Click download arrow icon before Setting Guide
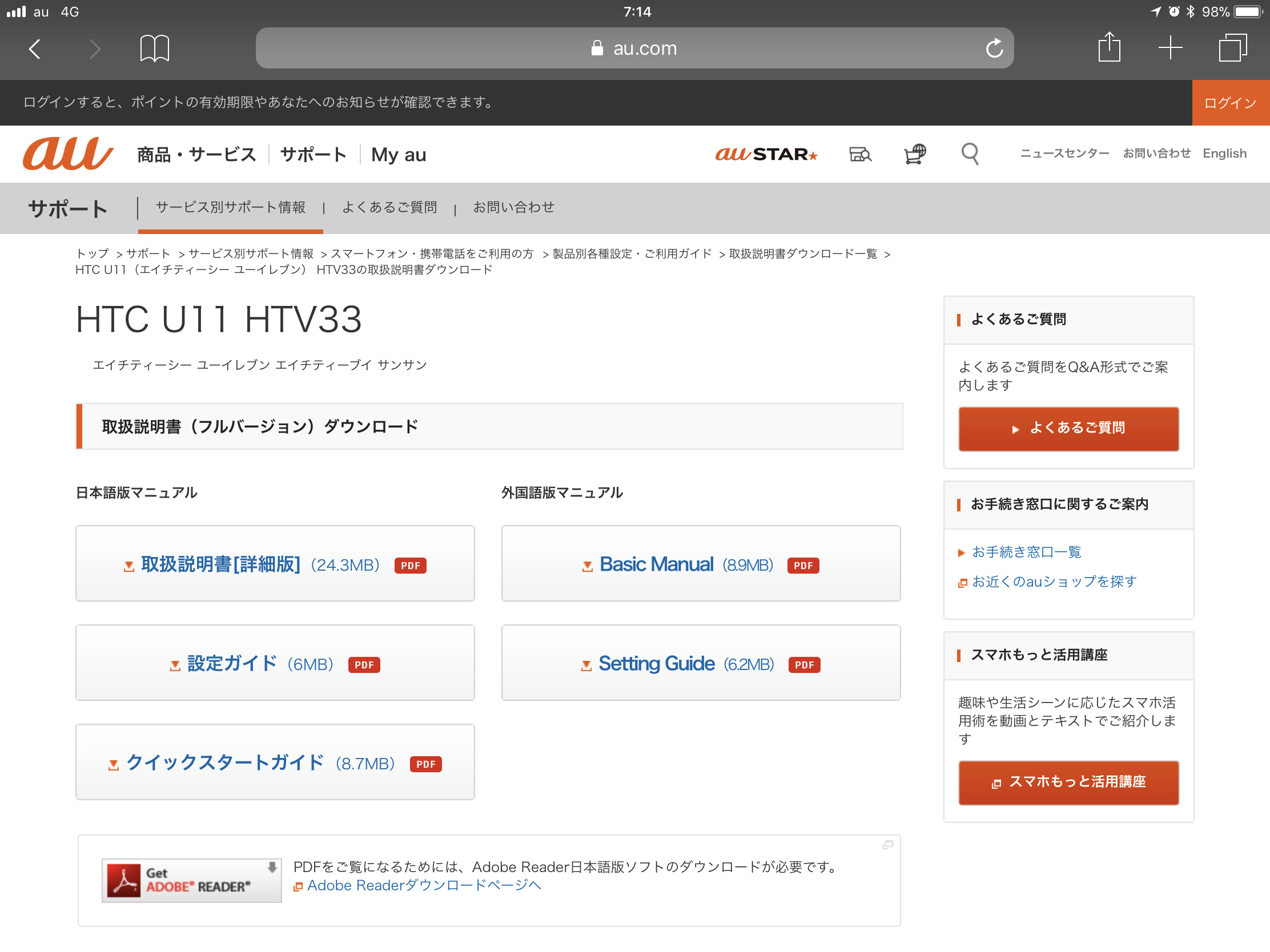The width and height of the screenshot is (1270, 952). click(586, 666)
